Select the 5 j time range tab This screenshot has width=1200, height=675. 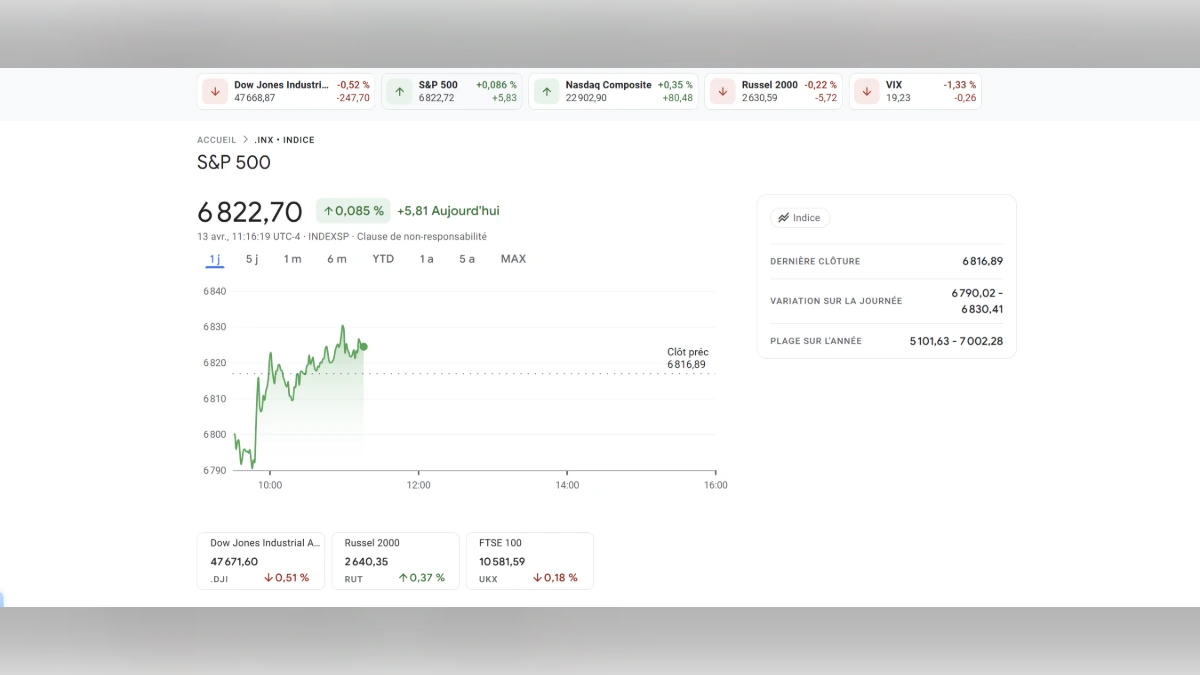pyautogui.click(x=251, y=258)
